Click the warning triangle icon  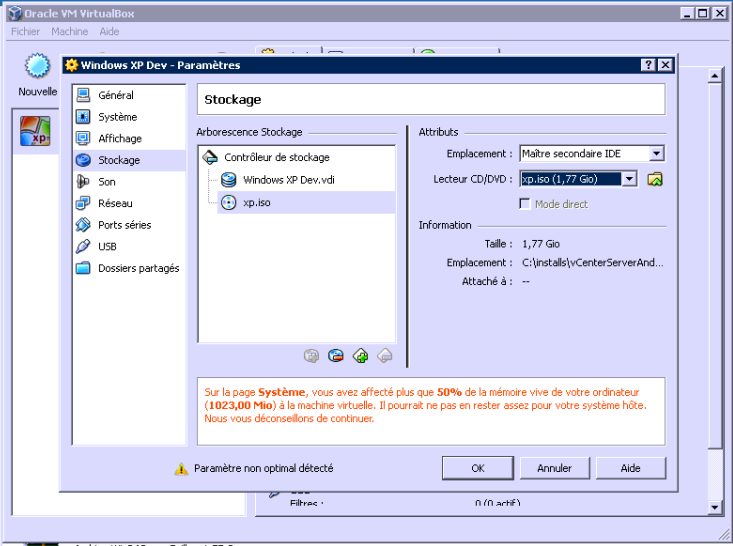click(181, 468)
